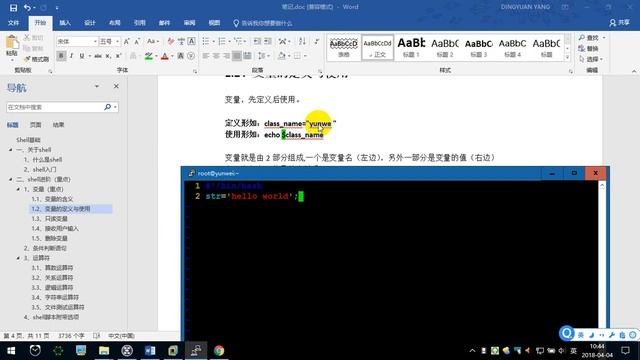The height and width of the screenshot is (360, 640).
Task: Toggle Distributed alignment
Action: [x=247, y=56]
